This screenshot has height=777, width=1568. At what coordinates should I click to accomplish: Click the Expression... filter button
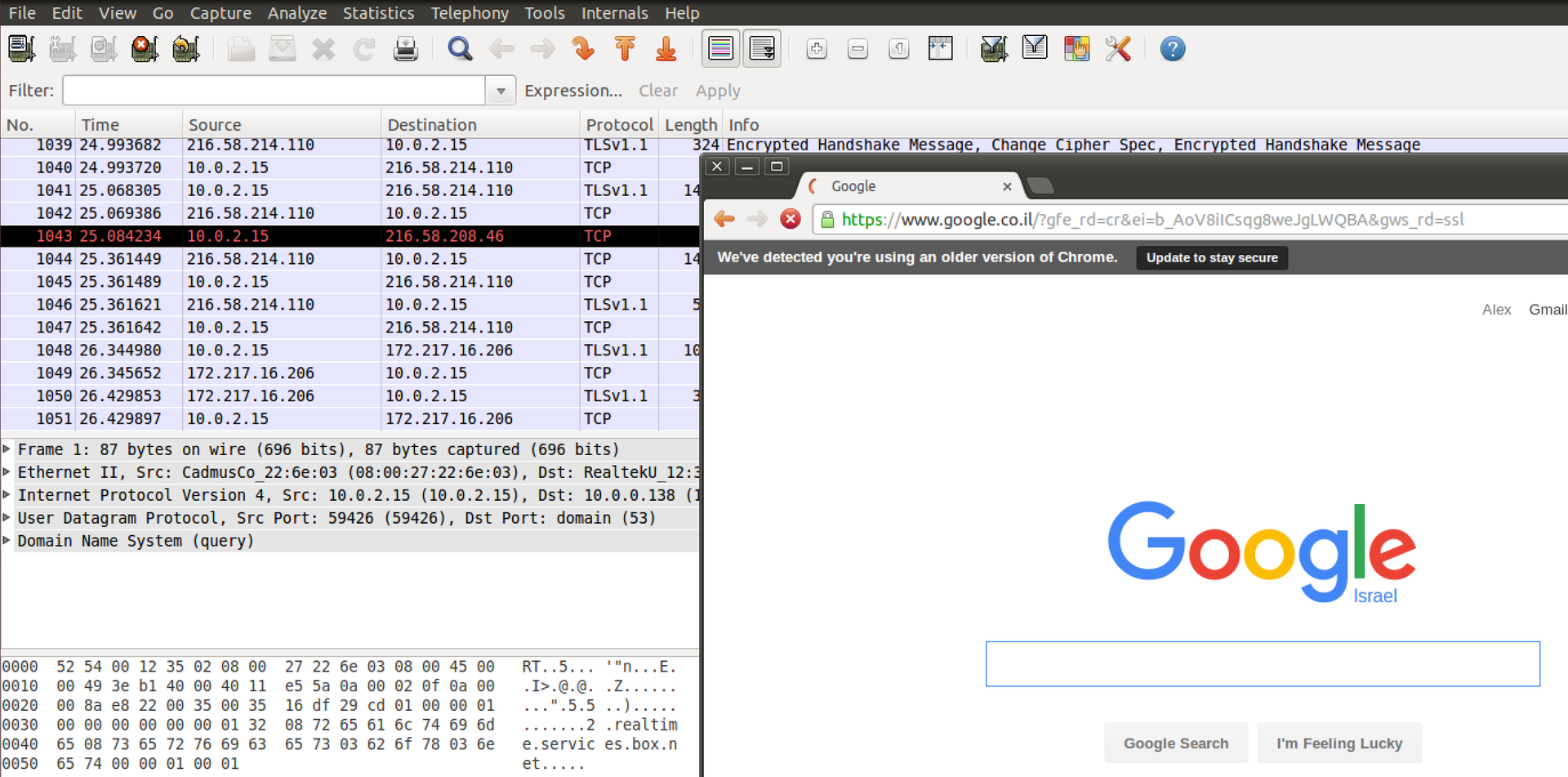coord(573,91)
